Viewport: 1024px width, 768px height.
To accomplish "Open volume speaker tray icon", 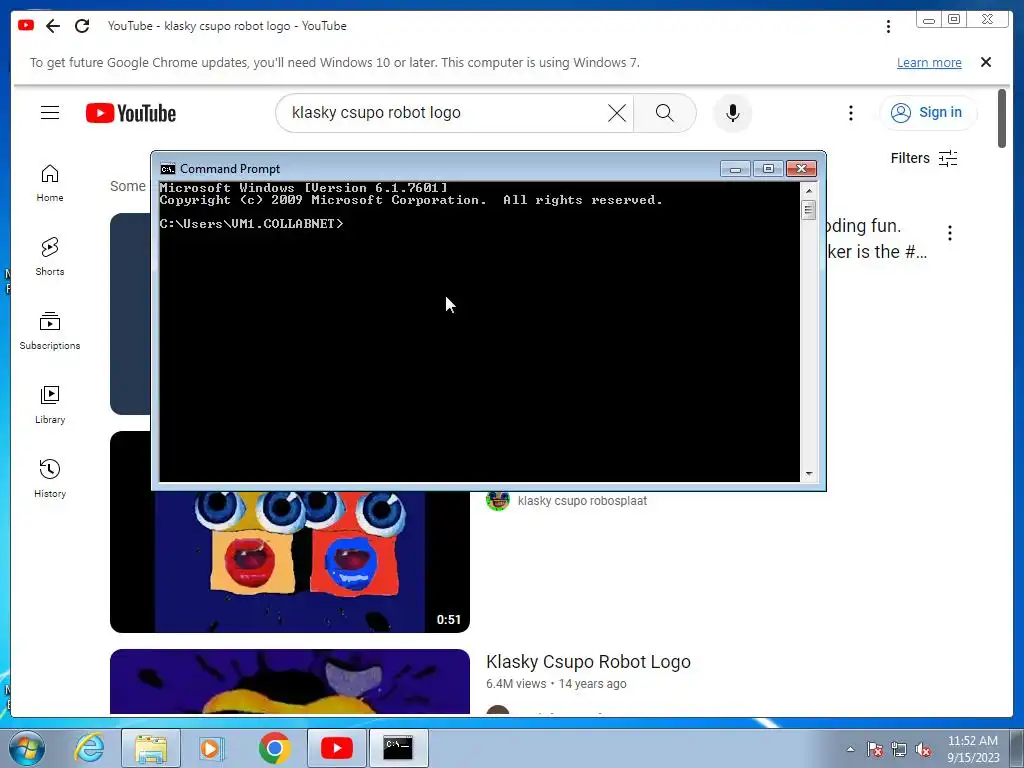I will pos(923,749).
